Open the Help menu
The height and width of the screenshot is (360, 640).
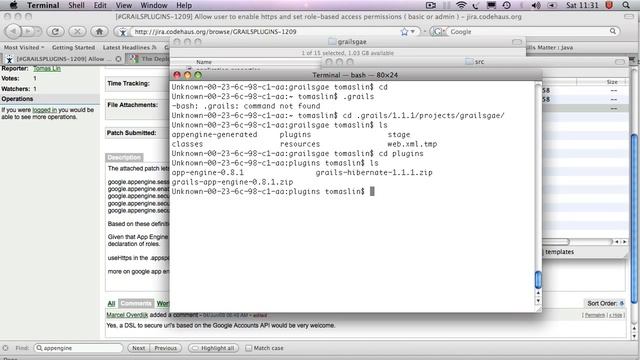pyautogui.click(x=184, y=5)
